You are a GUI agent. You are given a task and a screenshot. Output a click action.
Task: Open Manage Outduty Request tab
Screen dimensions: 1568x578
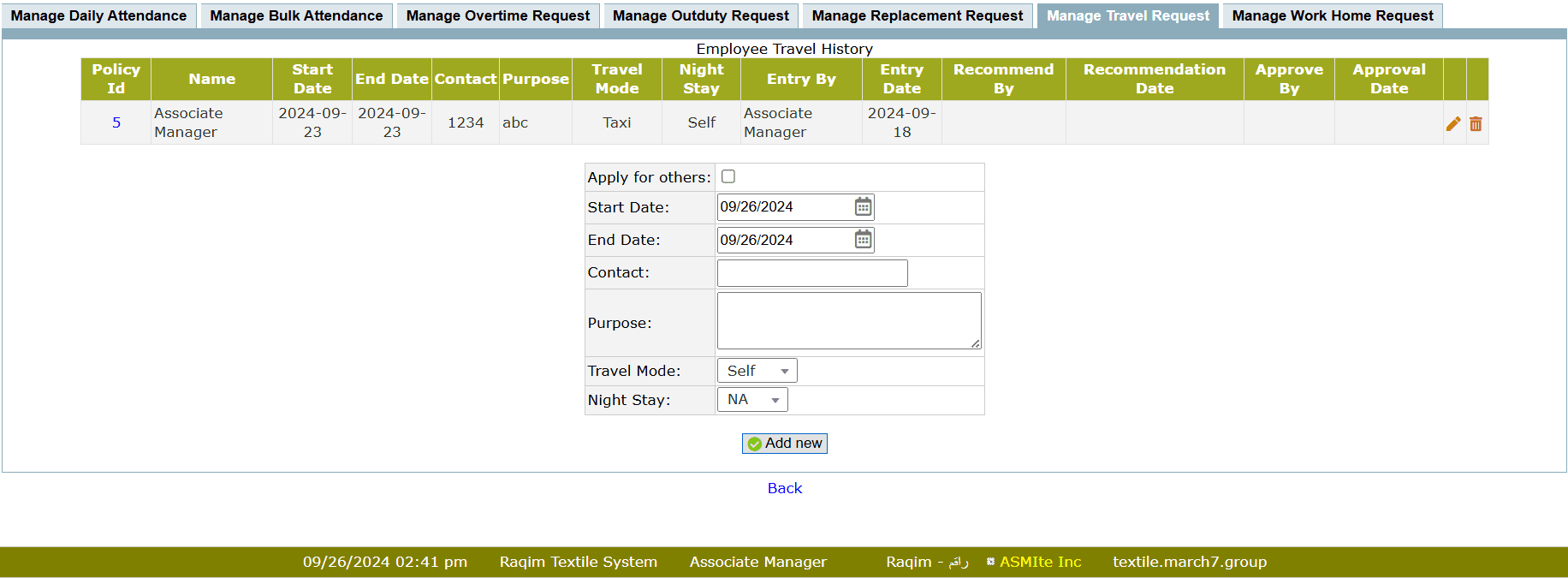[701, 15]
